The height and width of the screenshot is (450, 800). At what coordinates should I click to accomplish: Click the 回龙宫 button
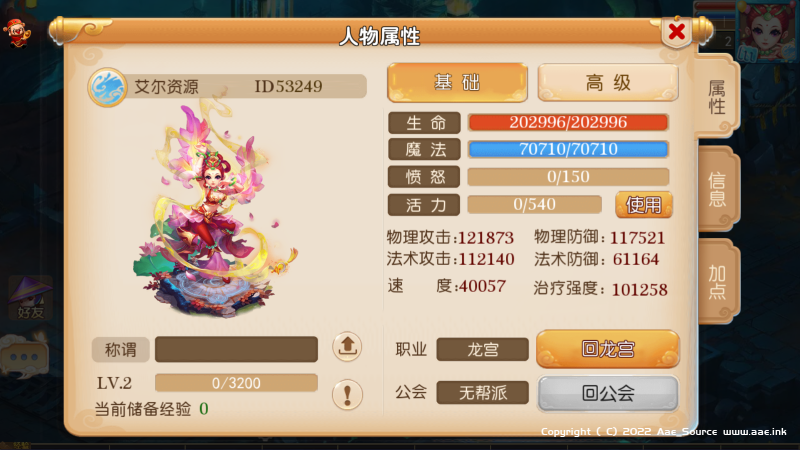pyautogui.click(x=608, y=349)
